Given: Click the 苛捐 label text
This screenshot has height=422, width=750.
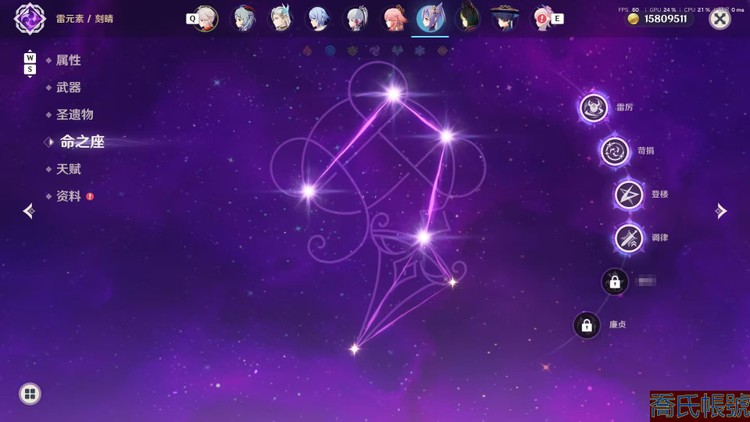Looking at the screenshot, I should tap(646, 151).
